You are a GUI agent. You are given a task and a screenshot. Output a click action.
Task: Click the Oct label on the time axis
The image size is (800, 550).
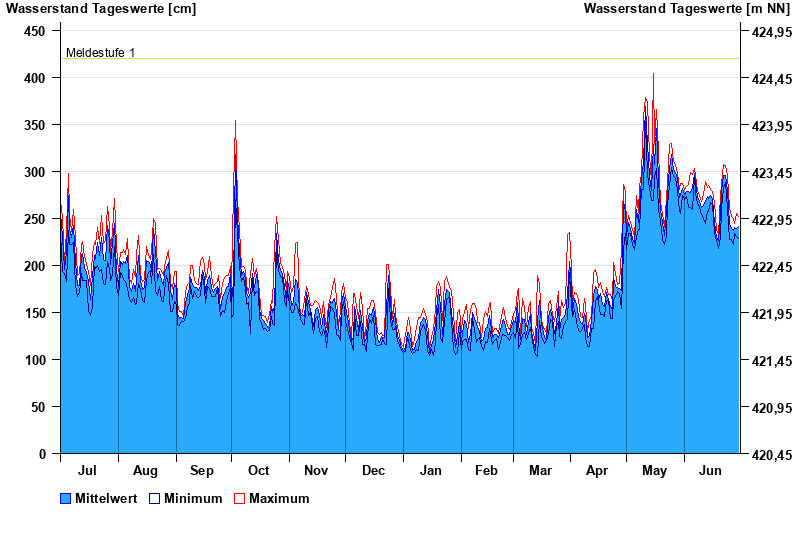259,470
